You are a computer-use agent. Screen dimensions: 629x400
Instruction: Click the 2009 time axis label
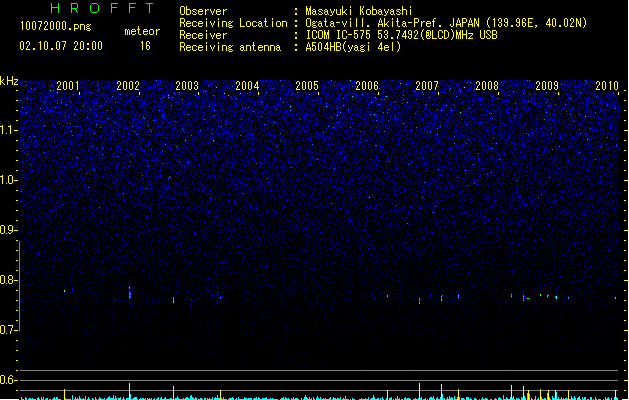click(x=547, y=85)
